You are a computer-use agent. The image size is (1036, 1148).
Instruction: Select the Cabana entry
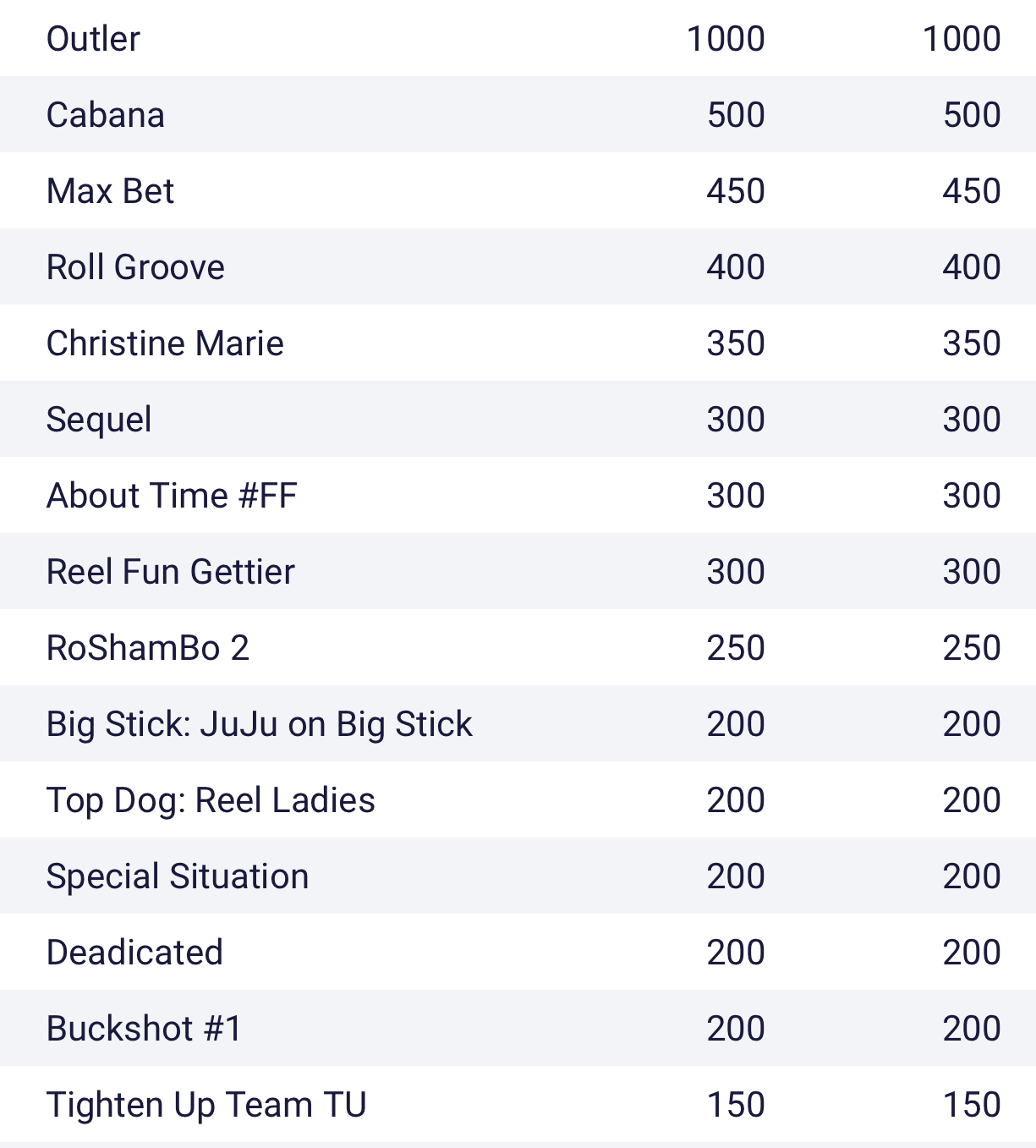tap(106, 115)
